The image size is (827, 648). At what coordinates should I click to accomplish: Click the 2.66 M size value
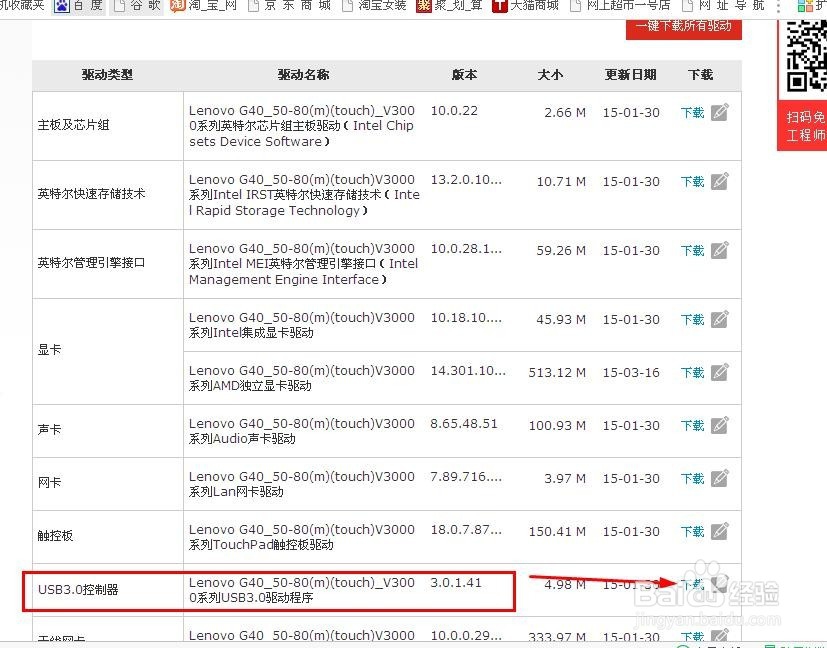click(x=565, y=113)
